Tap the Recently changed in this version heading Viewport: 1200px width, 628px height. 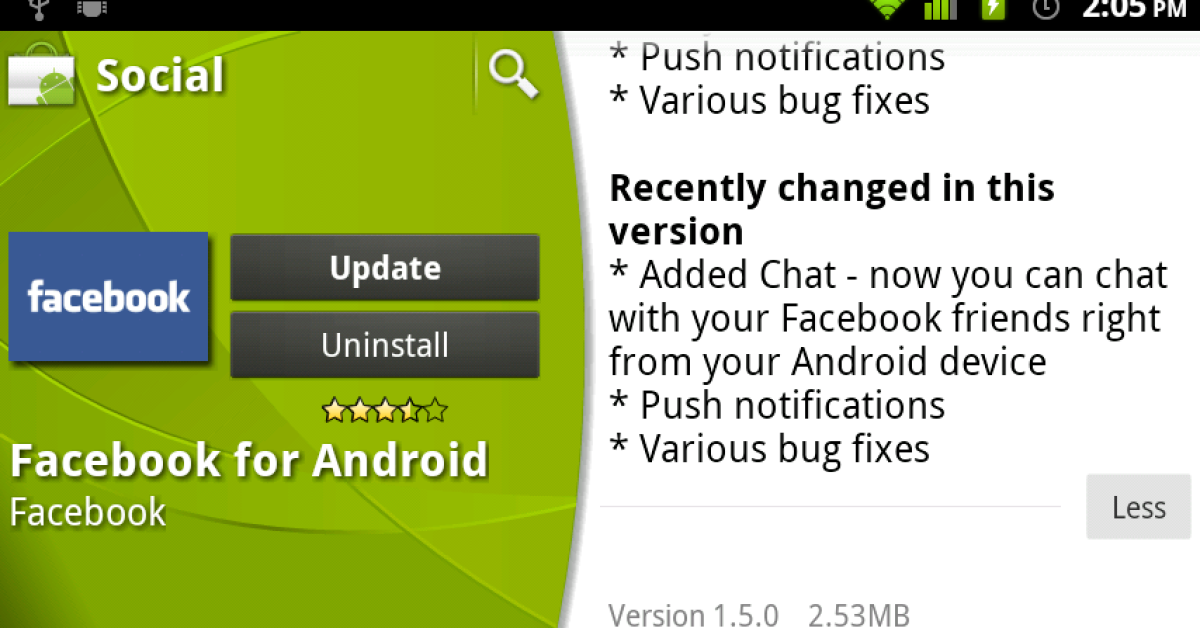click(x=832, y=209)
